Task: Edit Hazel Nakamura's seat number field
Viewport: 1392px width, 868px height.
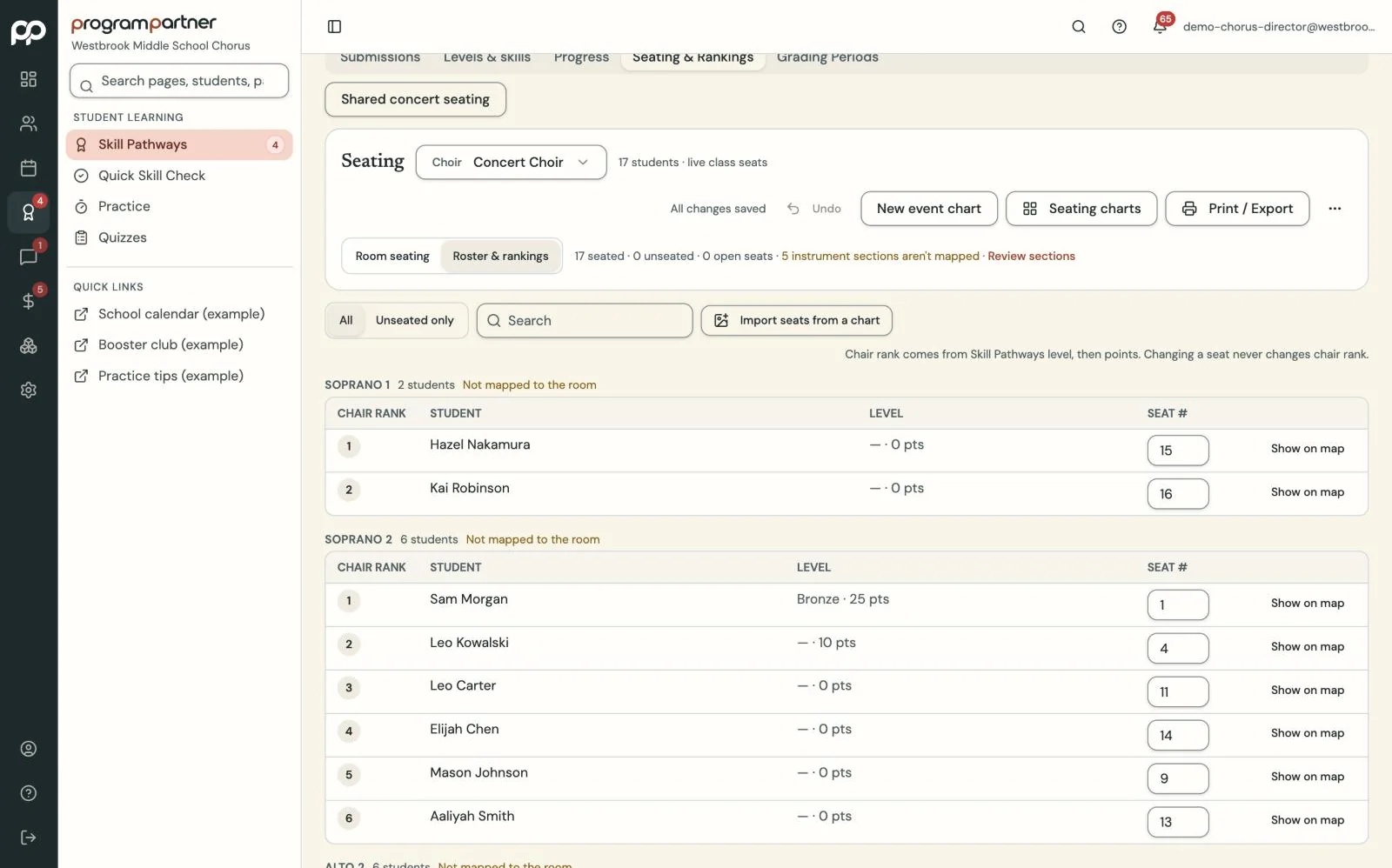Action: tap(1178, 451)
